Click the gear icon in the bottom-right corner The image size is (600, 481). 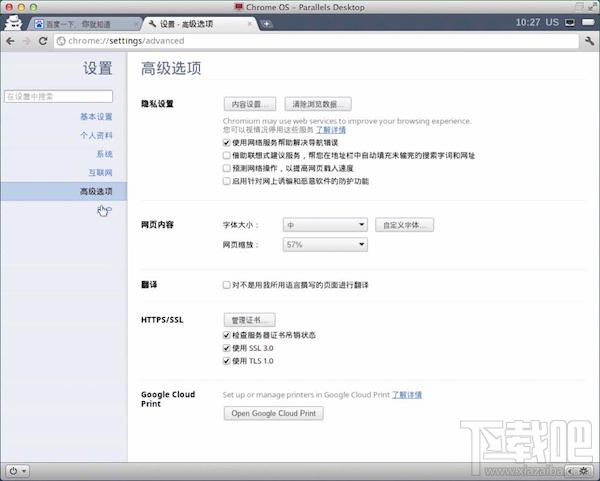coord(584,471)
